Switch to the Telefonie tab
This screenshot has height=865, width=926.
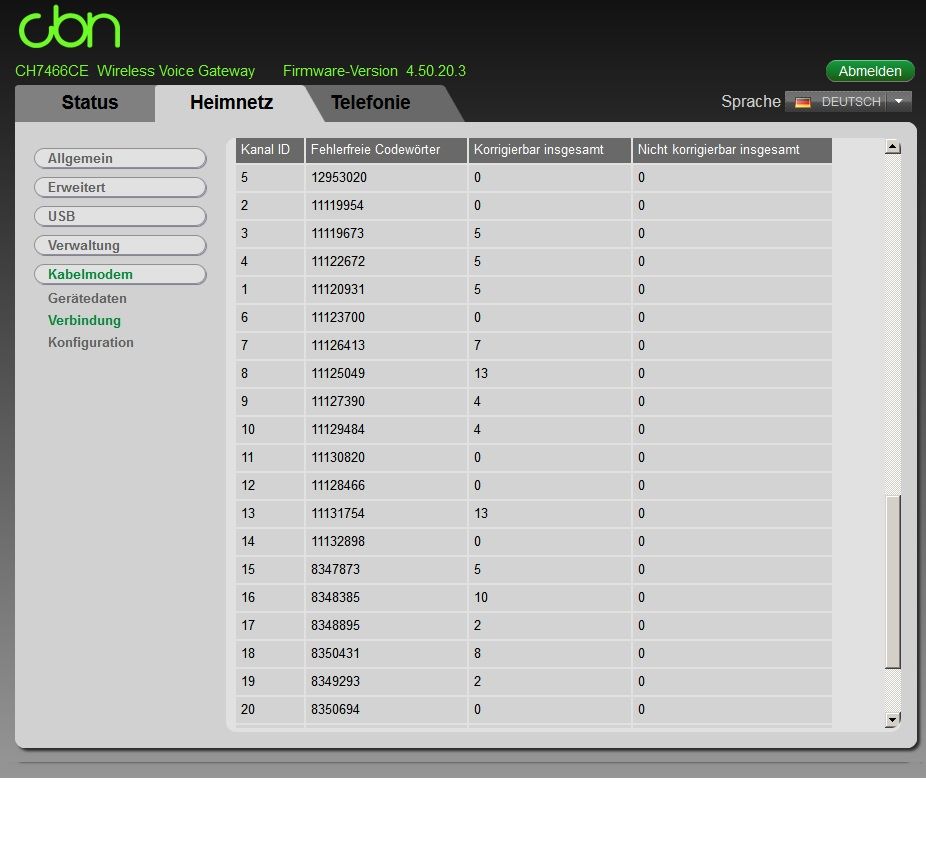[370, 102]
